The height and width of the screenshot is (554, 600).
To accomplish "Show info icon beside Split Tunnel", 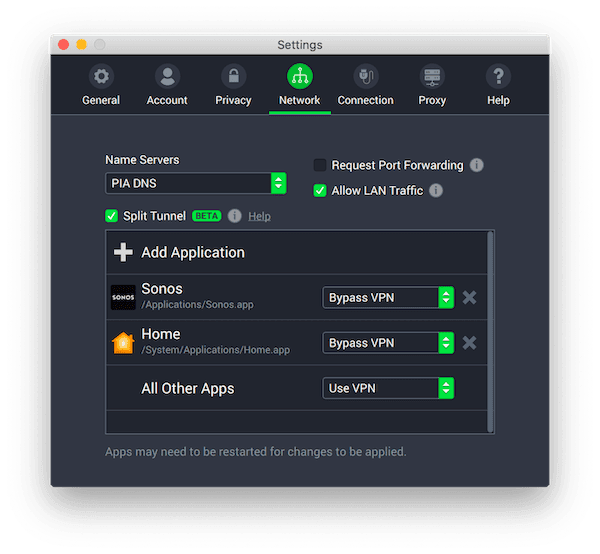I will pyautogui.click(x=235, y=216).
